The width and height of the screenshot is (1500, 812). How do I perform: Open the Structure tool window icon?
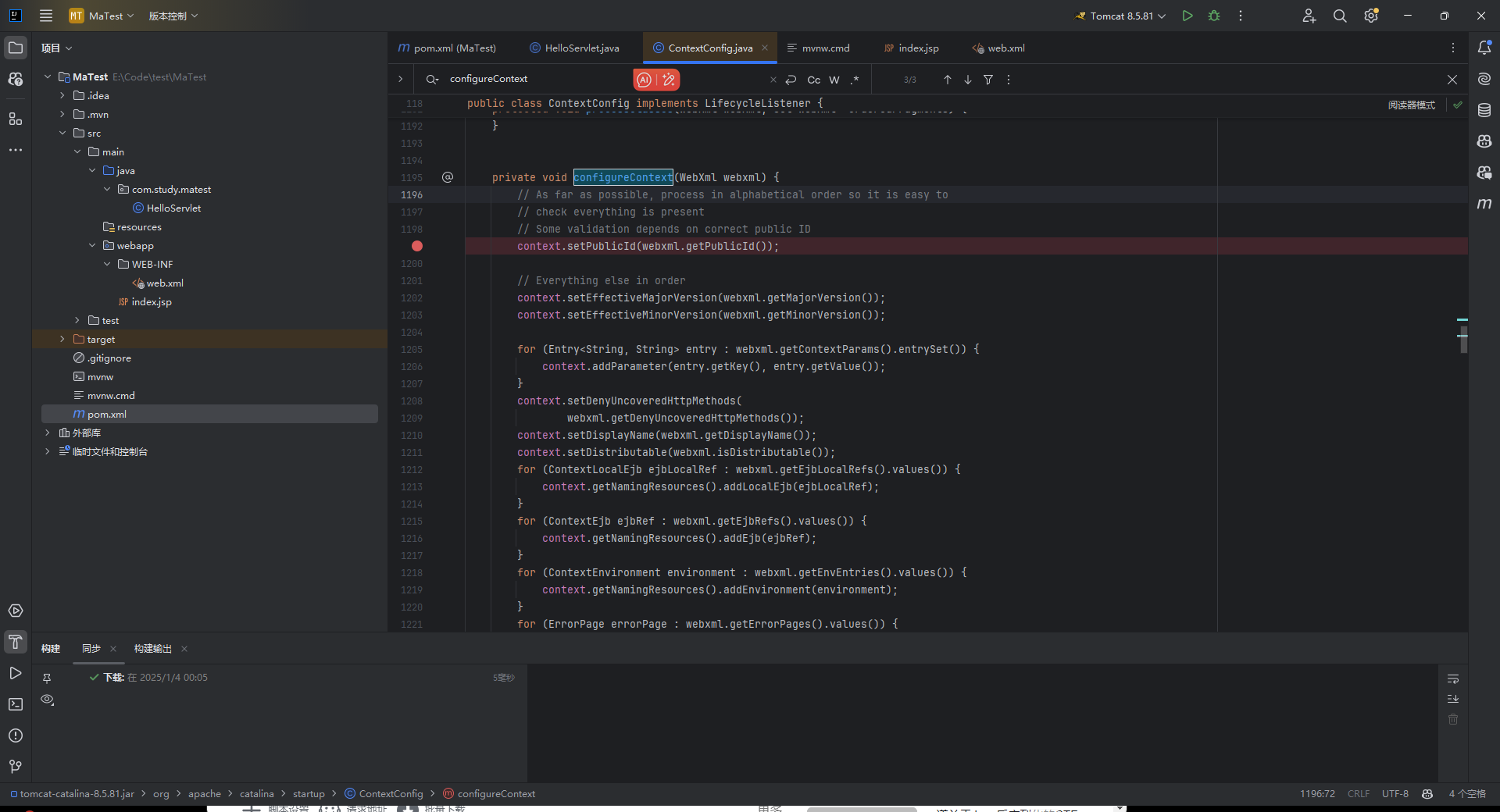click(x=16, y=119)
